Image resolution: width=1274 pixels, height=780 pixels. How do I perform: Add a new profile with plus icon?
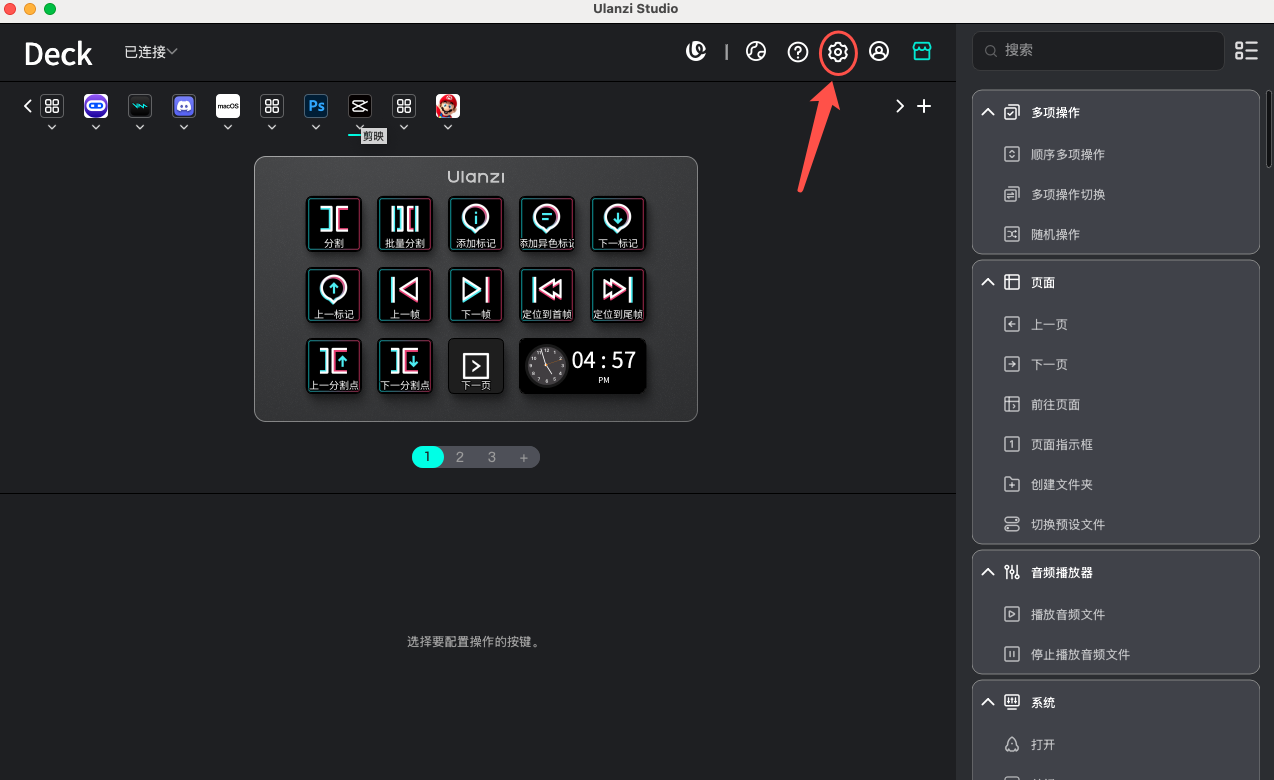coord(924,106)
